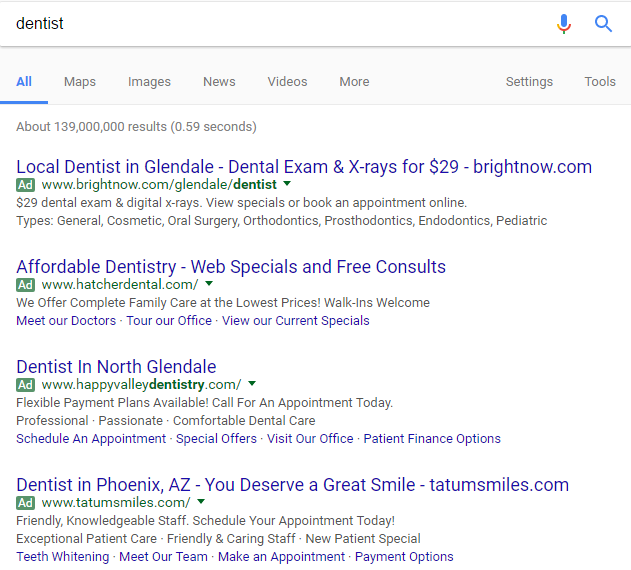Select the All tab
Viewport: 631px width, 570px height.
(24, 82)
